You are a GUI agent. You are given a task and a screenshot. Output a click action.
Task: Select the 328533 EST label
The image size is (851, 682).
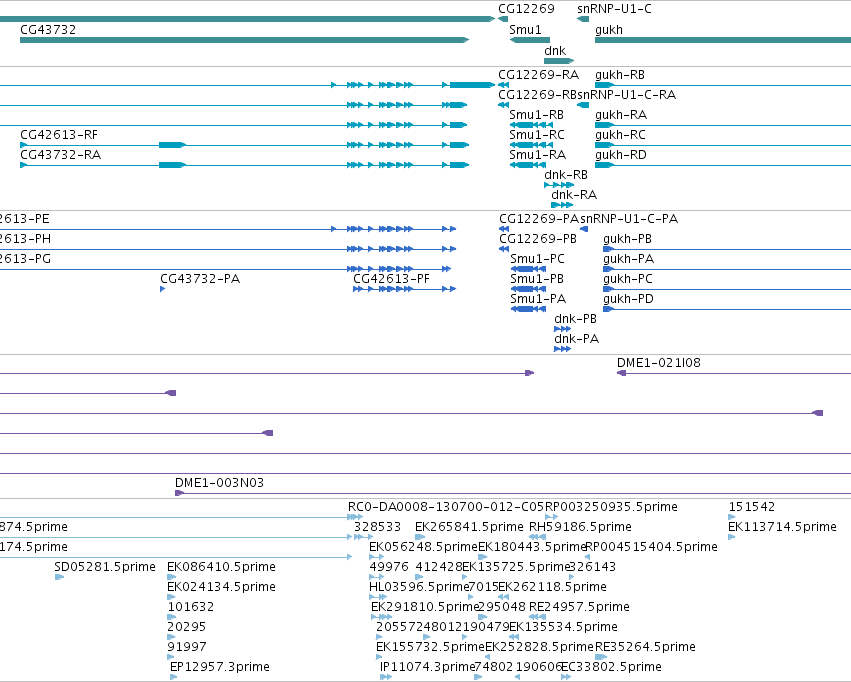click(x=377, y=527)
